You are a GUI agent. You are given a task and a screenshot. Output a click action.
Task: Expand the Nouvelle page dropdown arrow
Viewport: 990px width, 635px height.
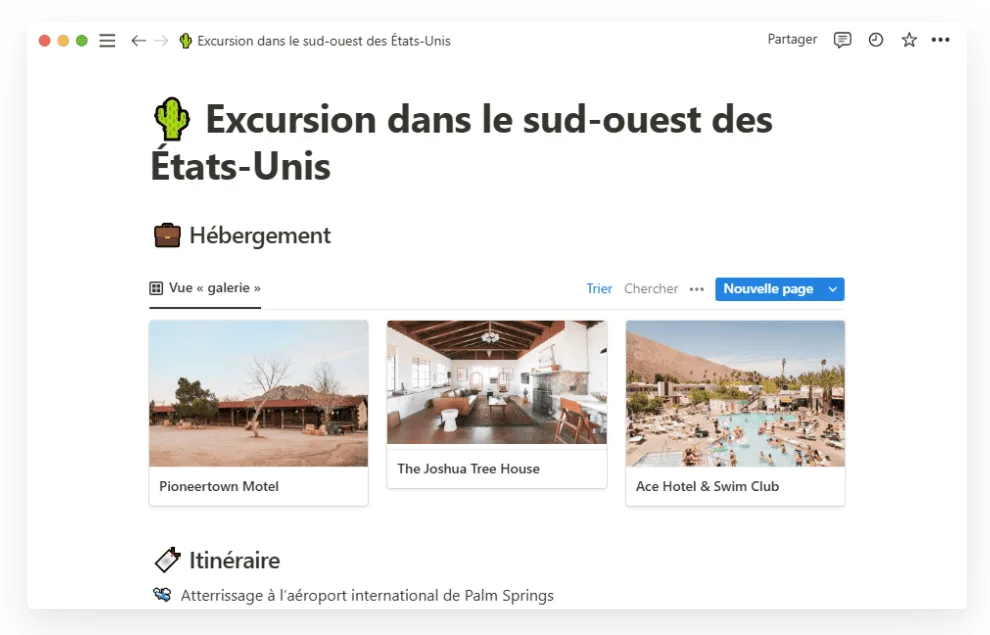[x=833, y=289]
